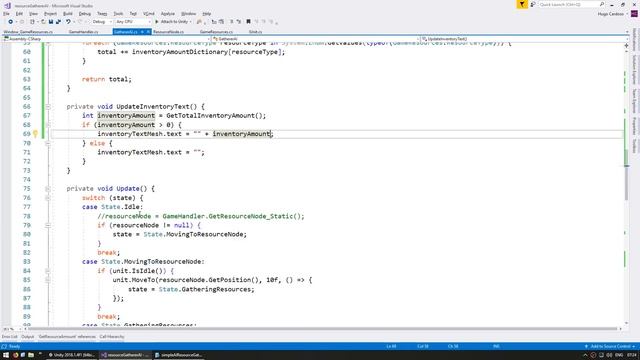Open the Build menu
The height and width of the screenshot is (360, 640).
[67, 14]
